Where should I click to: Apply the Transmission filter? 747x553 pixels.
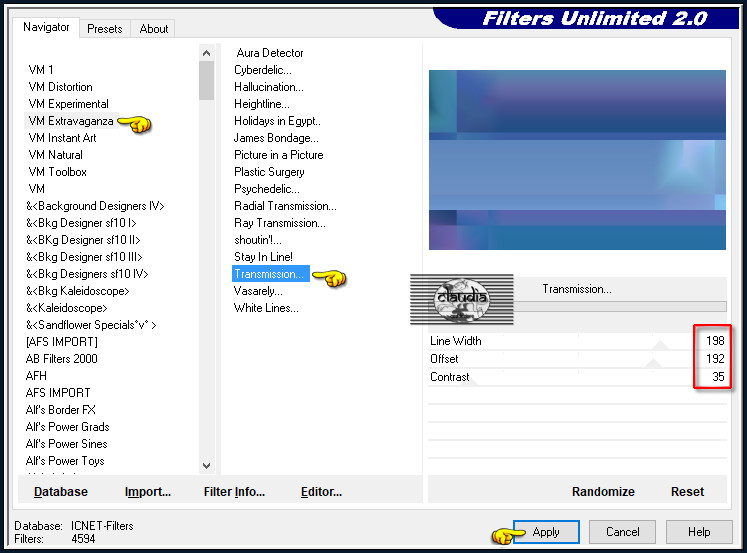pos(546,532)
